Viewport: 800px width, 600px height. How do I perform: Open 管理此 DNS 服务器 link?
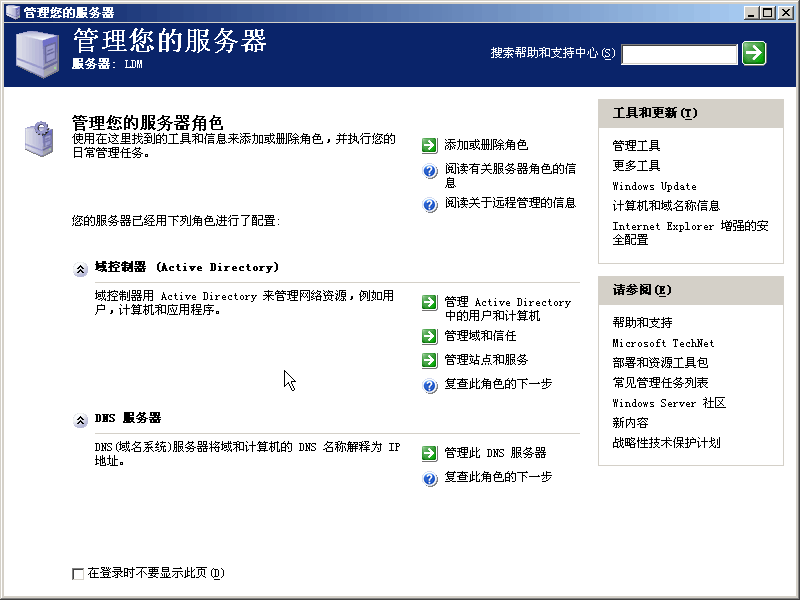coord(495,453)
